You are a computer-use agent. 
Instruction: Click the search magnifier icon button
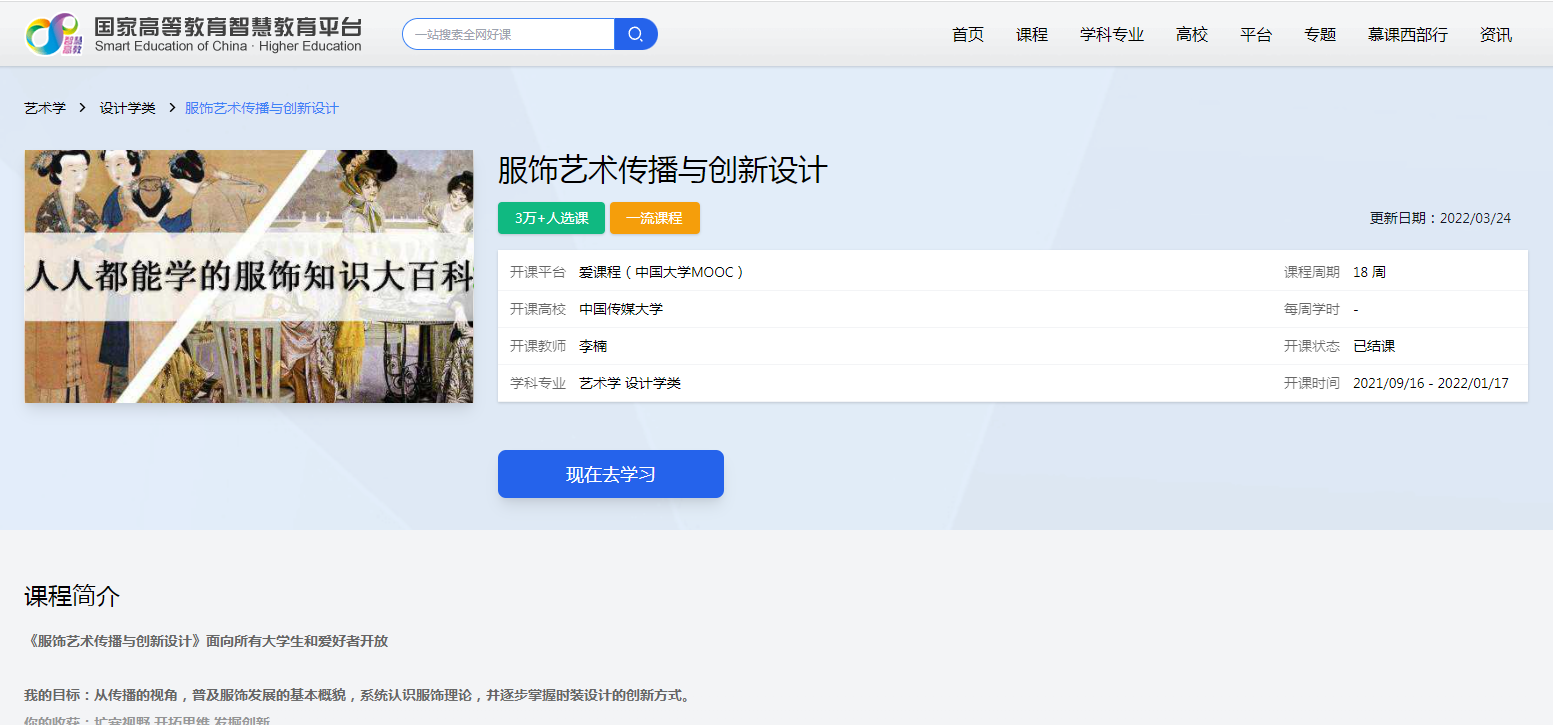click(635, 35)
